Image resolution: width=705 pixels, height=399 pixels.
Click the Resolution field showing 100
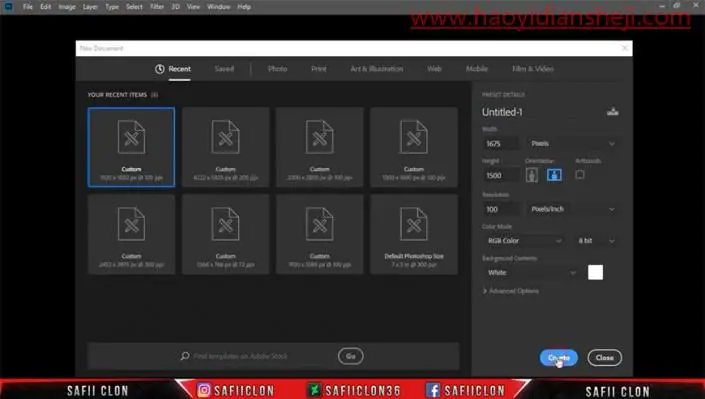point(501,209)
